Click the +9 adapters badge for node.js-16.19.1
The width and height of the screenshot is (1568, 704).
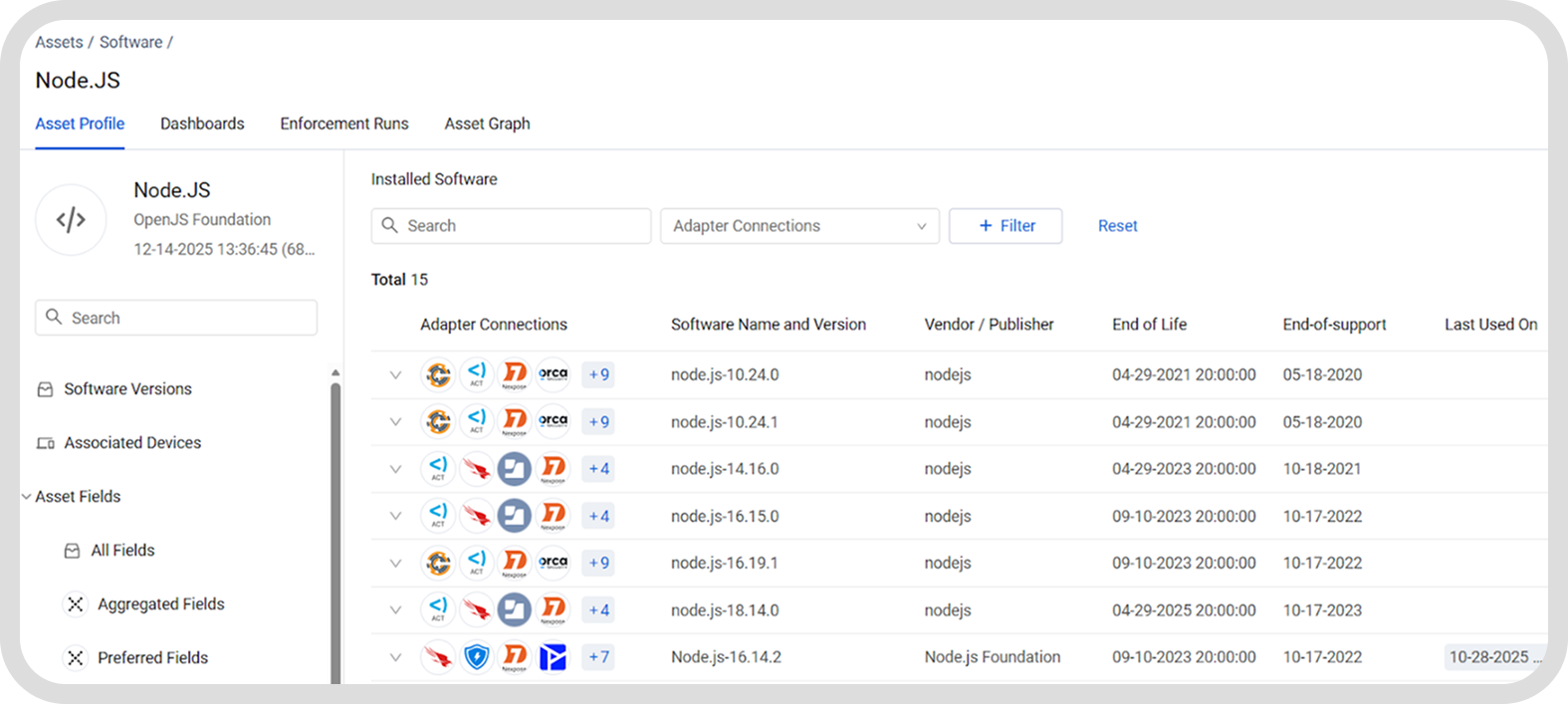tap(598, 563)
